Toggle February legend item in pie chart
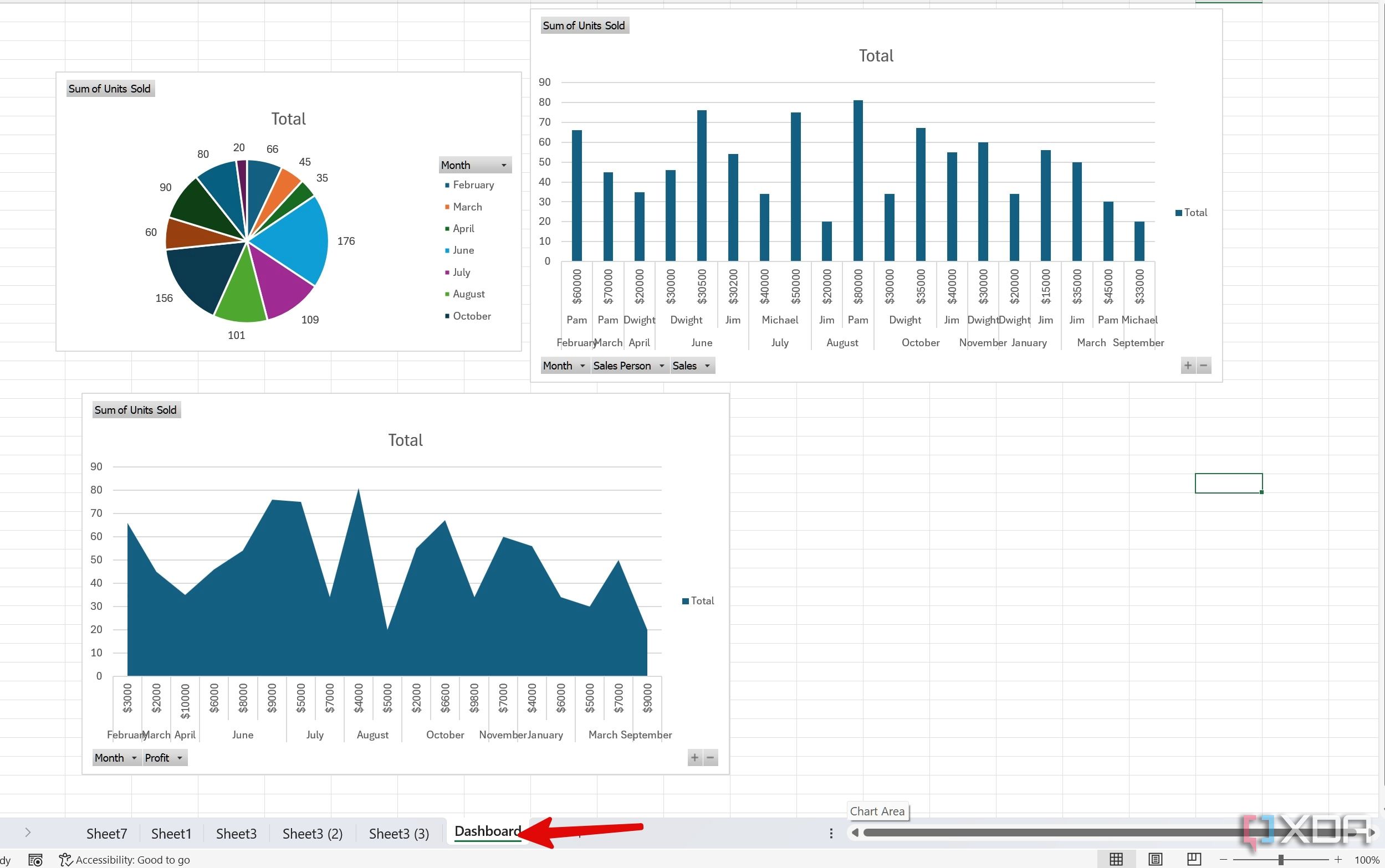The height and width of the screenshot is (868, 1385). pyautogui.click(x=471, y=184)
